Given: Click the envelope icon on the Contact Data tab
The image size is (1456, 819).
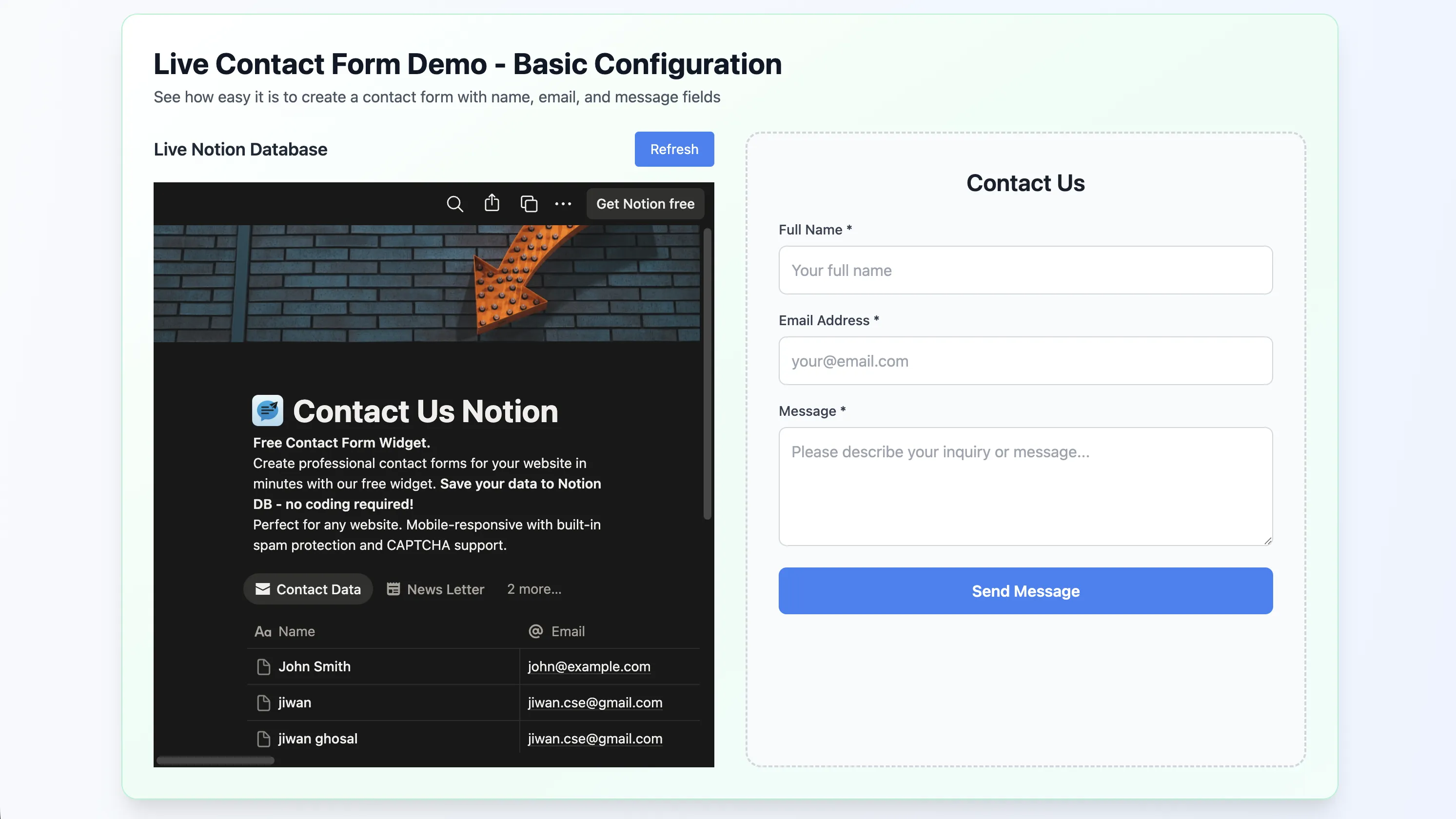Looking at the screenshot, I should (263, 589).
